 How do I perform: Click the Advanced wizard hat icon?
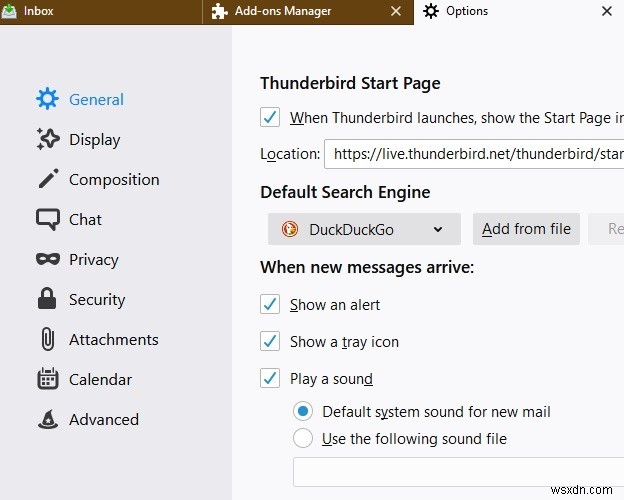(48, 419)
